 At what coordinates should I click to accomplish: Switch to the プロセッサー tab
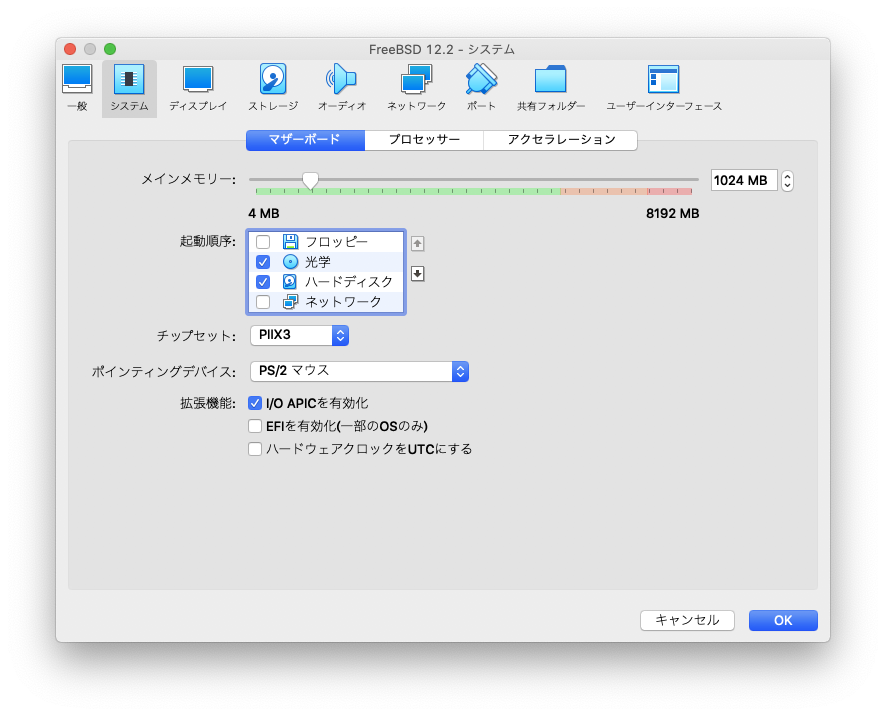(x=424, y=140)
